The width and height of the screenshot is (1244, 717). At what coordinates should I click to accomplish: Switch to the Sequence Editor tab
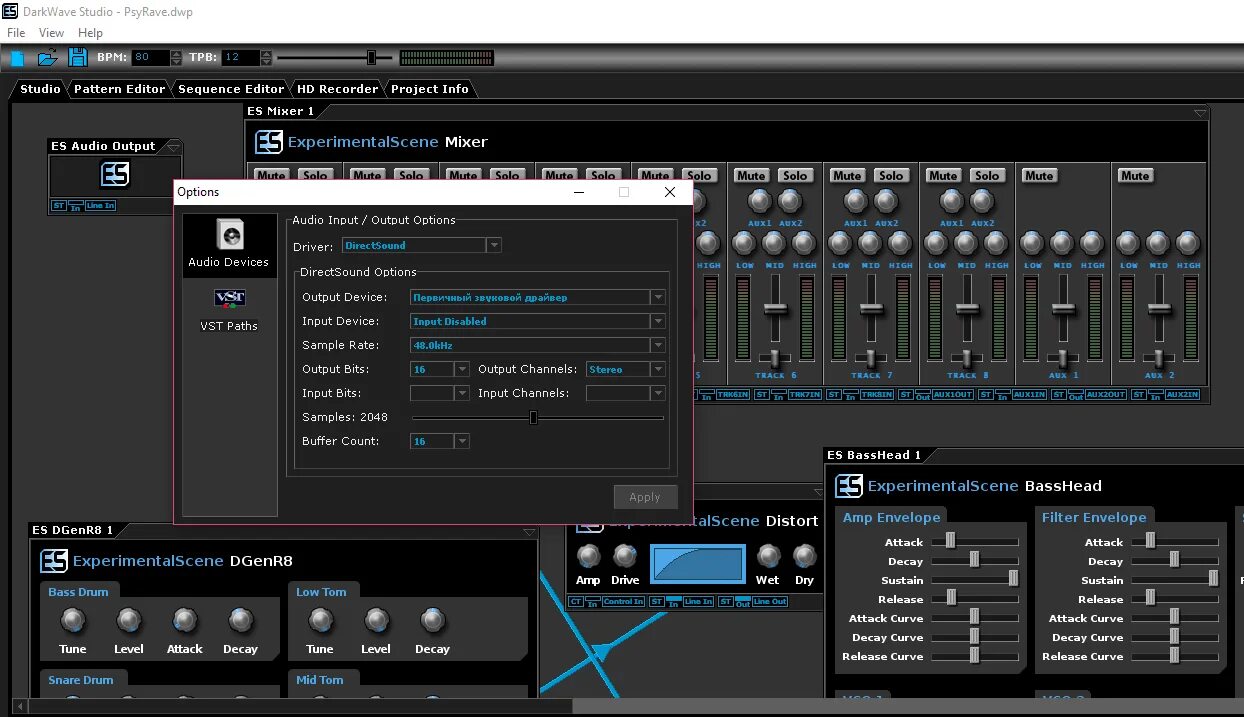click(231, 89)
